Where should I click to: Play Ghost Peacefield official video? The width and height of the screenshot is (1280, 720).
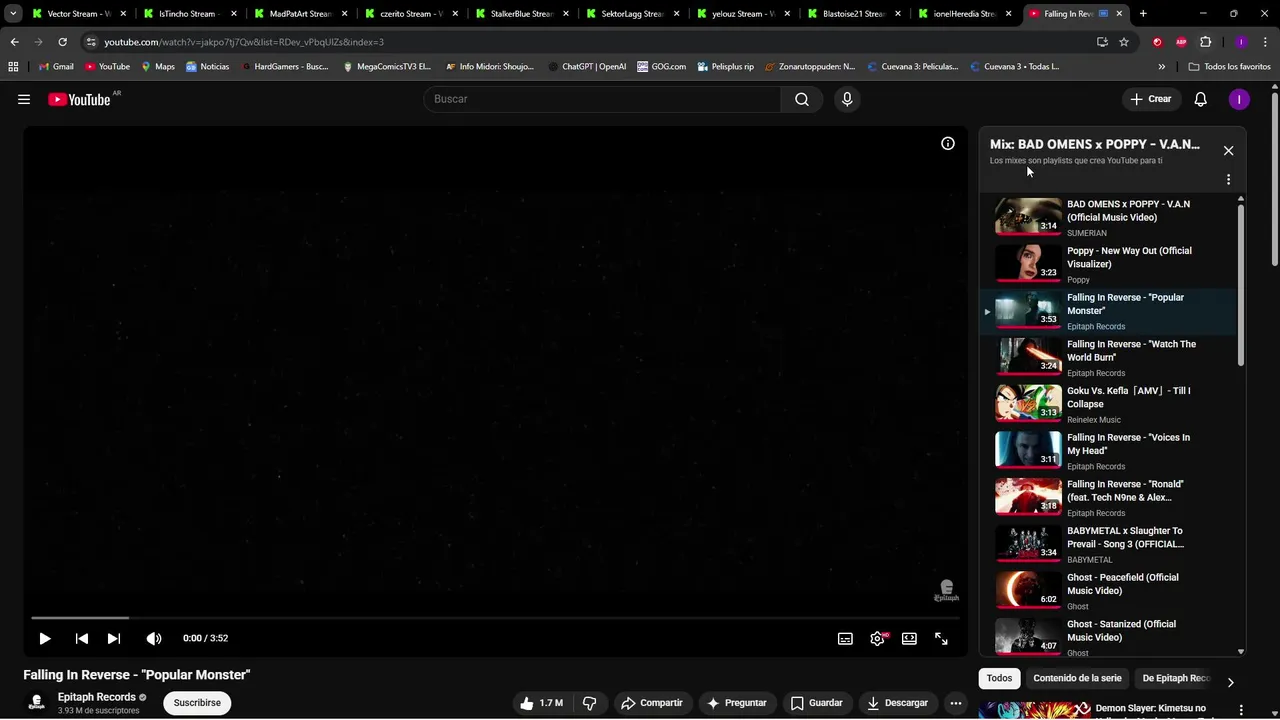coord(1108,591)
